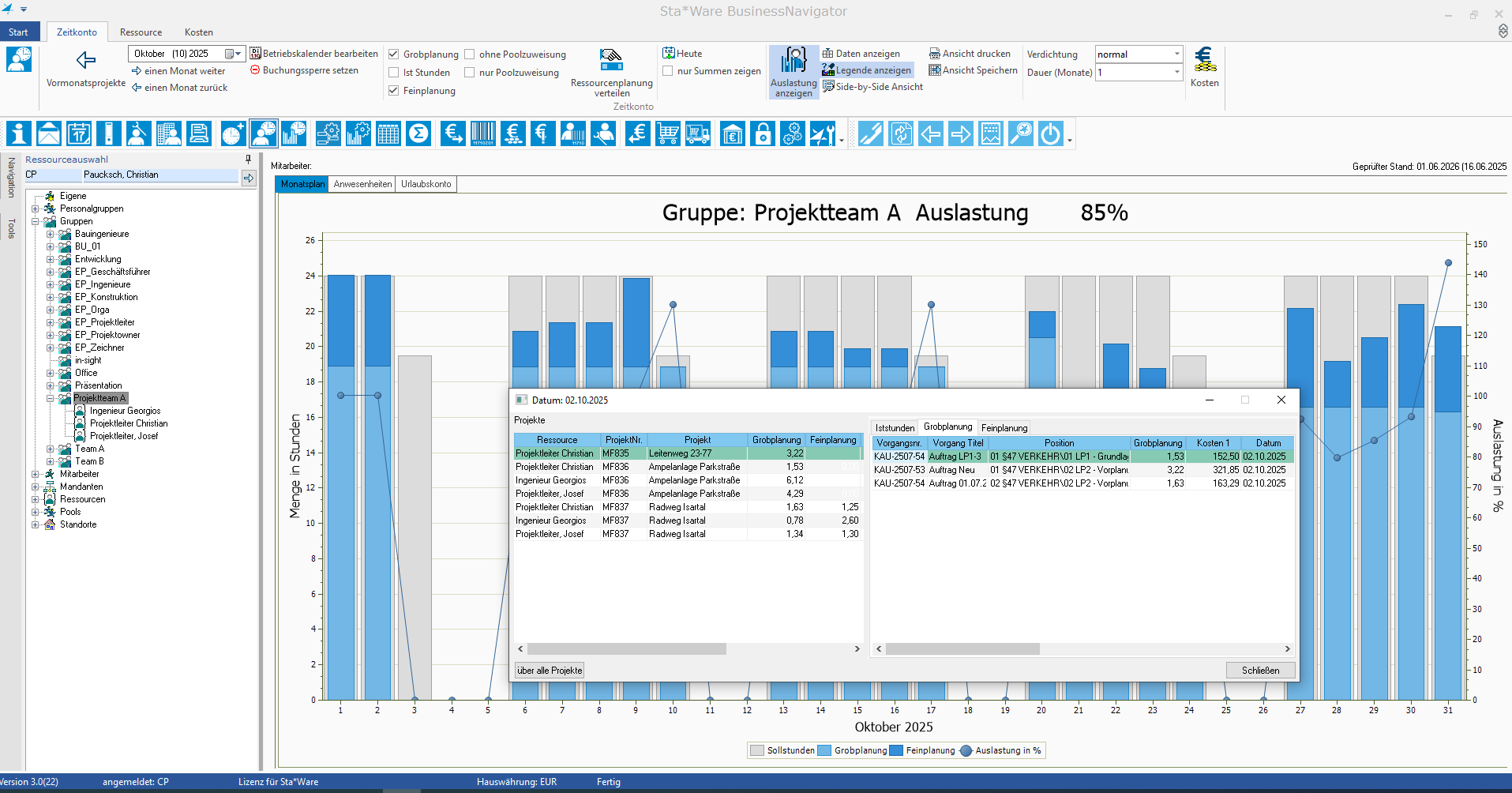
Task: Click the info icon in the toolbar
Action: pos(19,133)
